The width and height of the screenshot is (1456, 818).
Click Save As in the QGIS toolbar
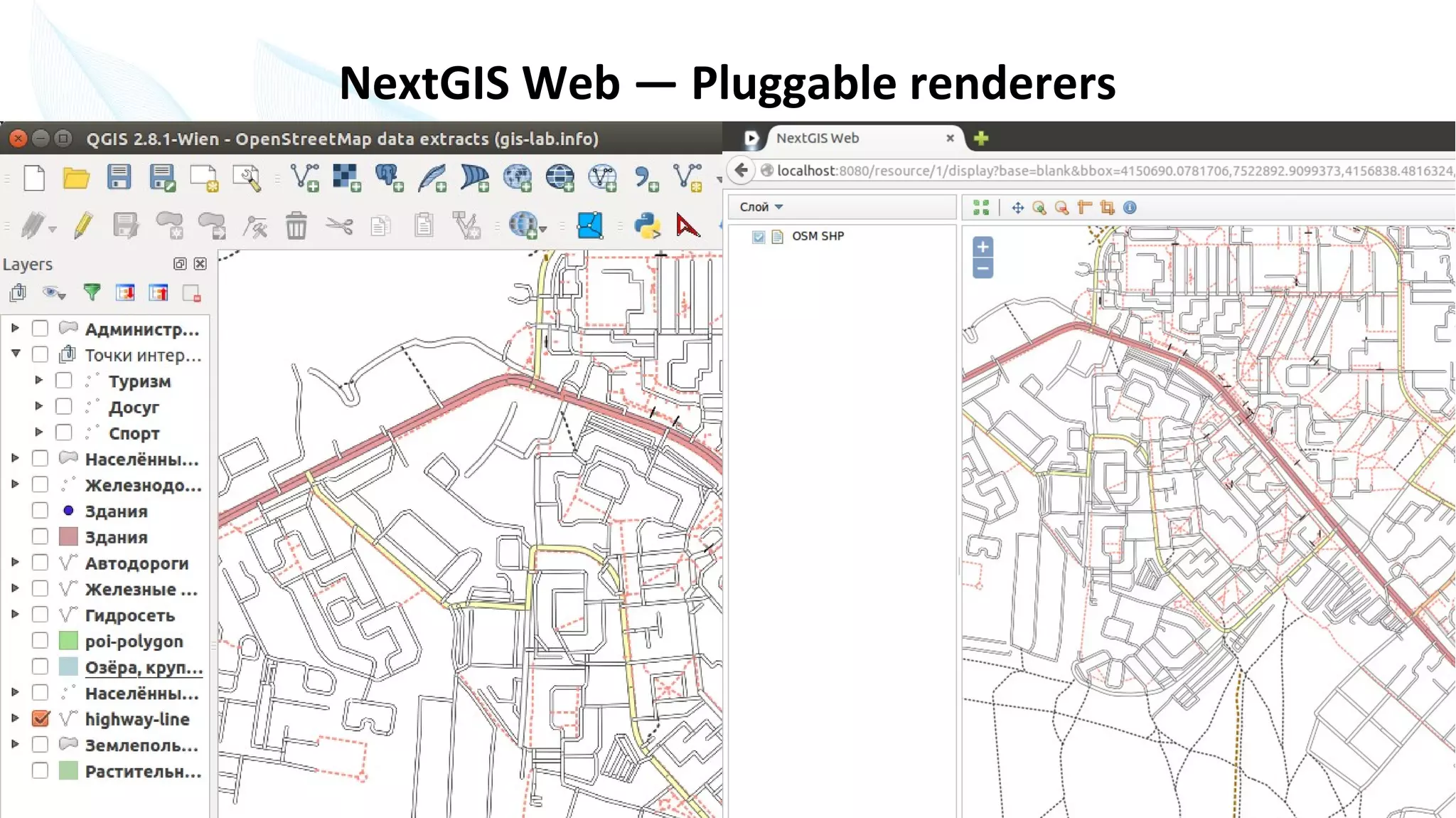coord(162,178)
